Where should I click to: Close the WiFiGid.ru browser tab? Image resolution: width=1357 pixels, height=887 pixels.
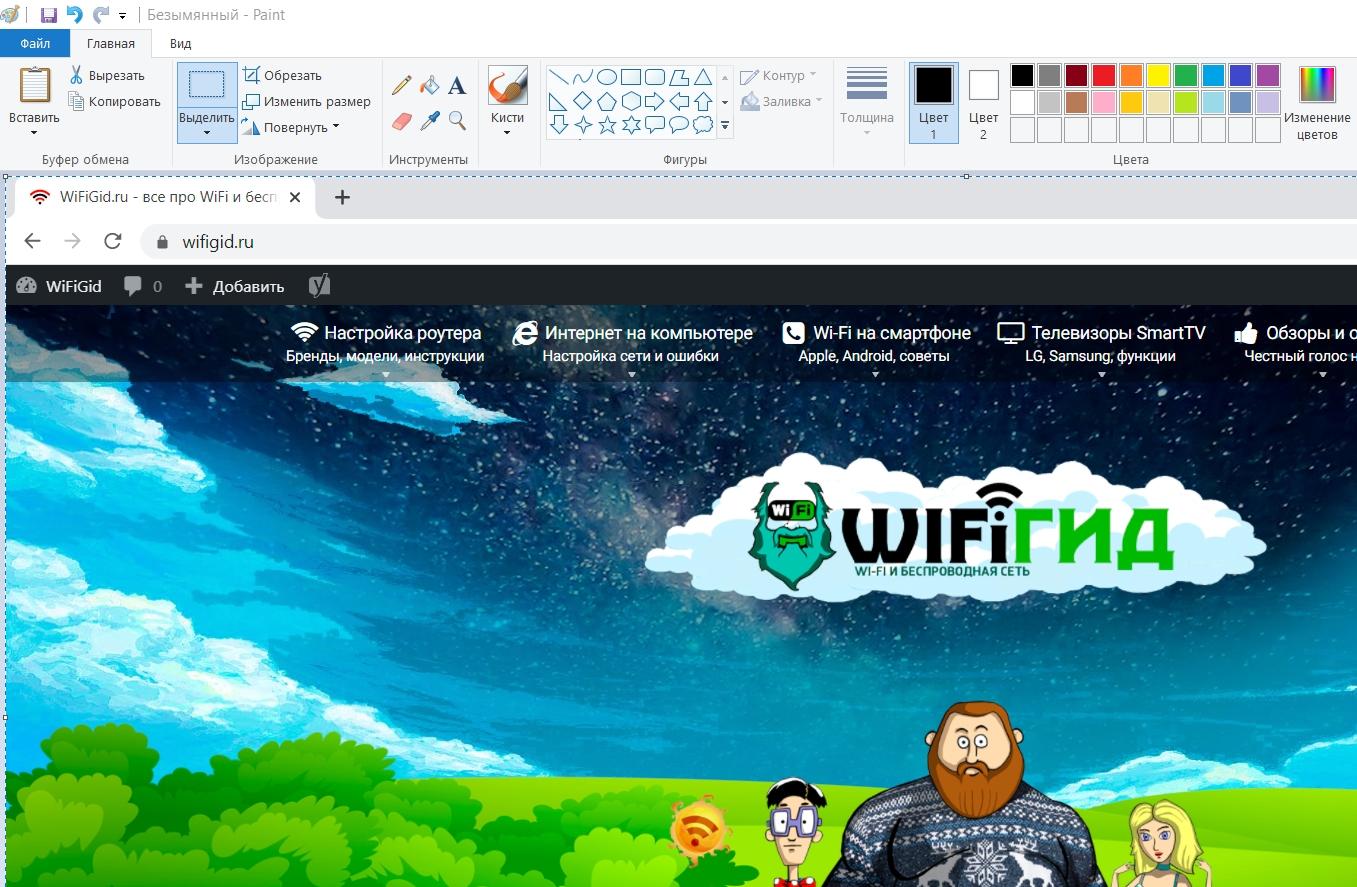(x=295, y=198)
